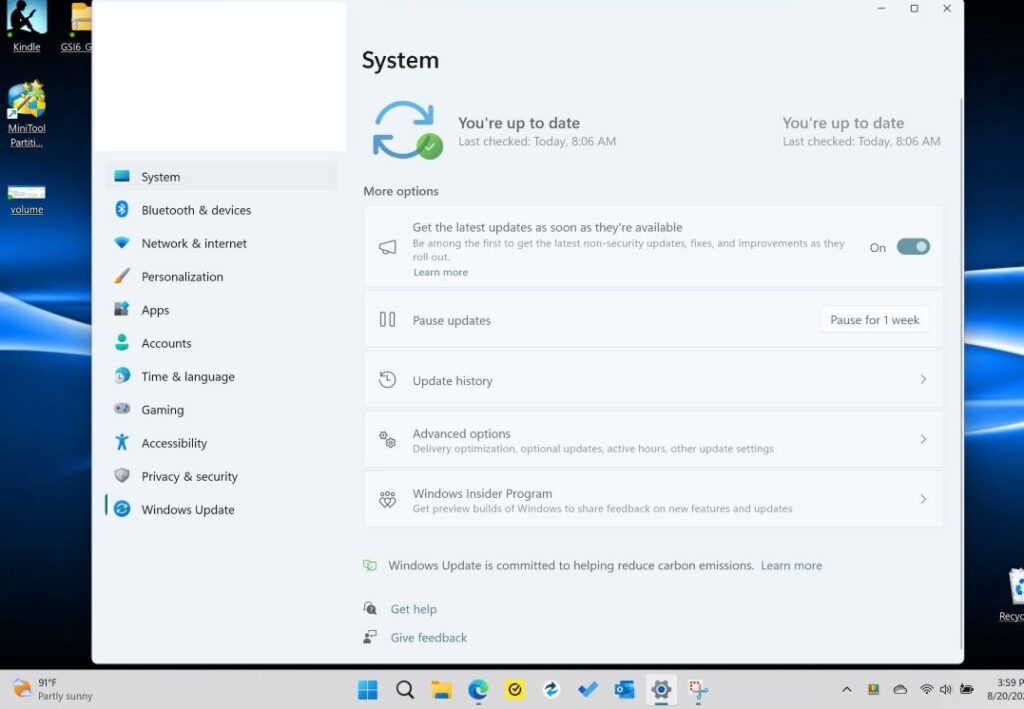This screenshot has width=1024, height=709.
Task: Open the carbon emissions Learn more link
Action: pyautogui.click(x=791, y=565)
